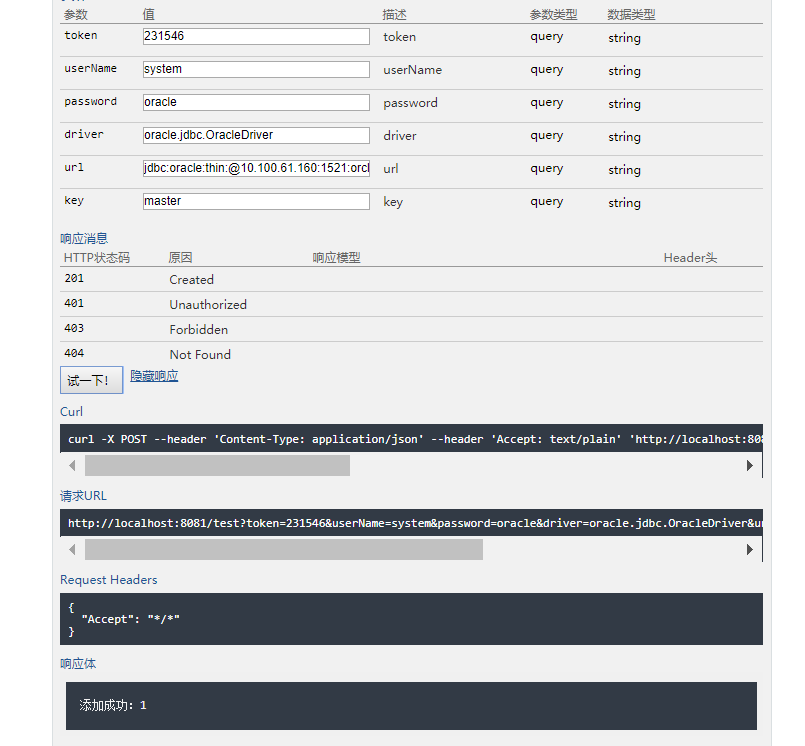This screenshot has width=805, height=746.
Task: Click the key field containing master
Action: pos(255,201)
